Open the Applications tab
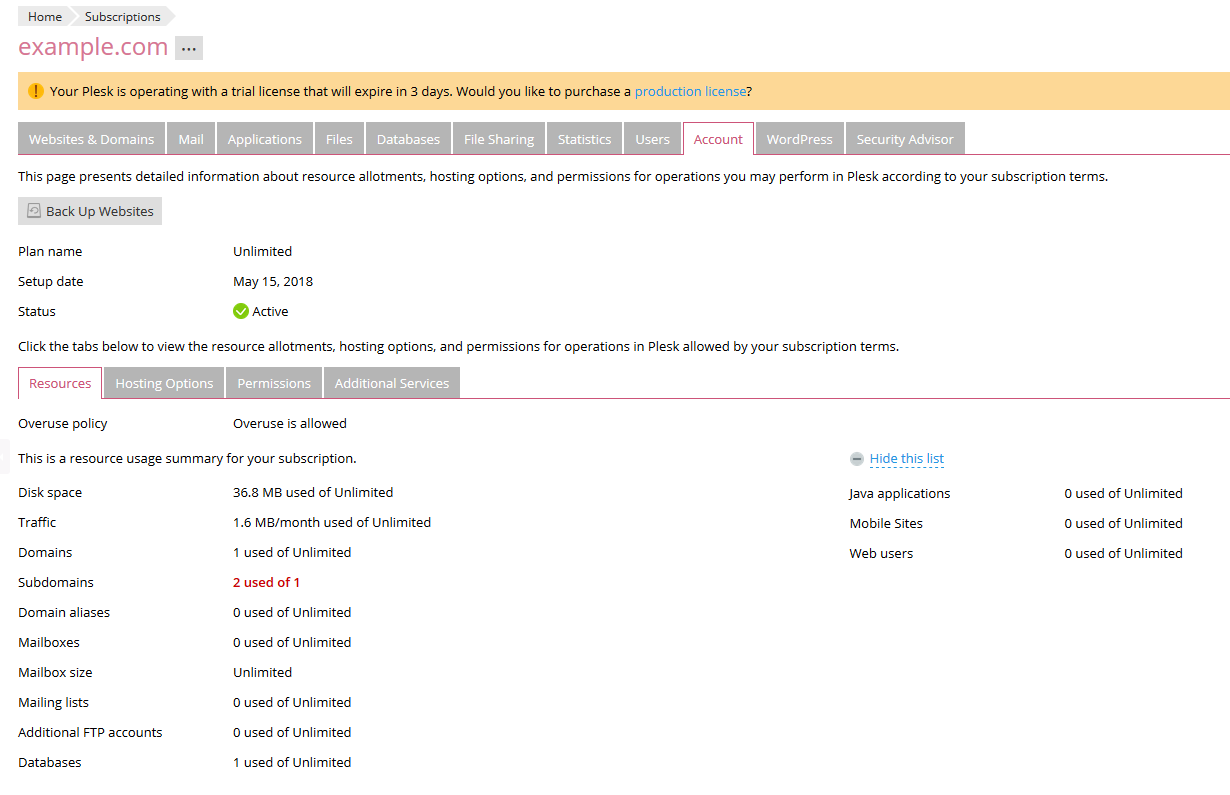This screenshot has height=795, width=1230. point(264,139)
